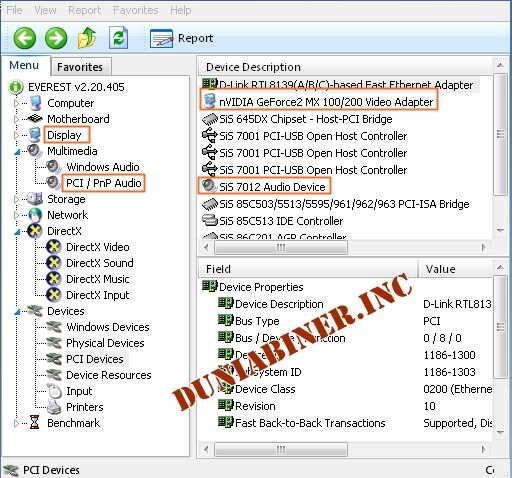
Task: Open the File menu
Action: (14, 10)
